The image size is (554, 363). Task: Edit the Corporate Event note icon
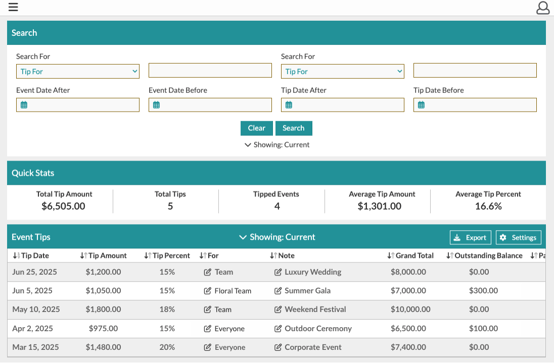(278, 347)
